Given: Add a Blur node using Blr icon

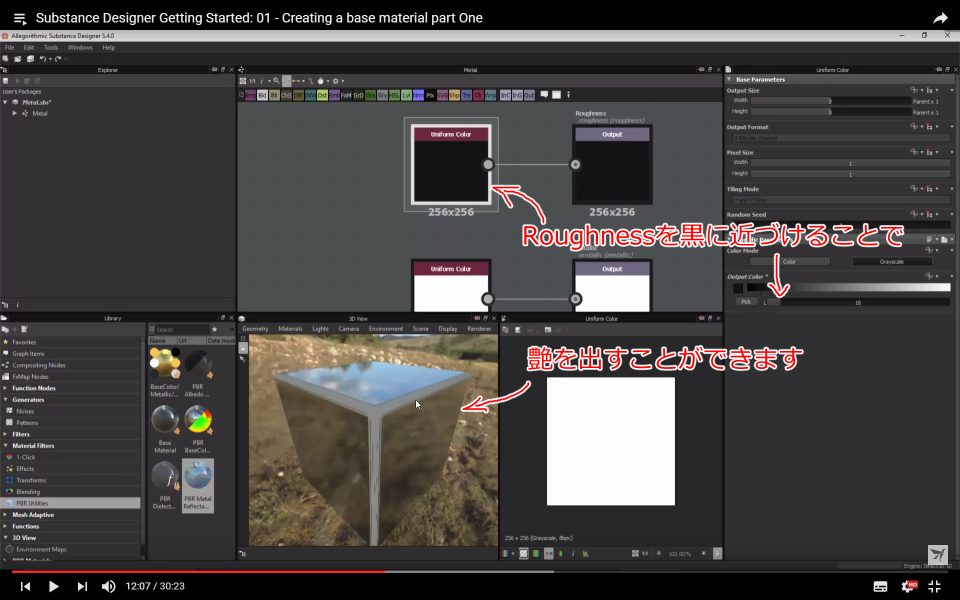Looking at the screenshot, I should [x=274, y=95].
